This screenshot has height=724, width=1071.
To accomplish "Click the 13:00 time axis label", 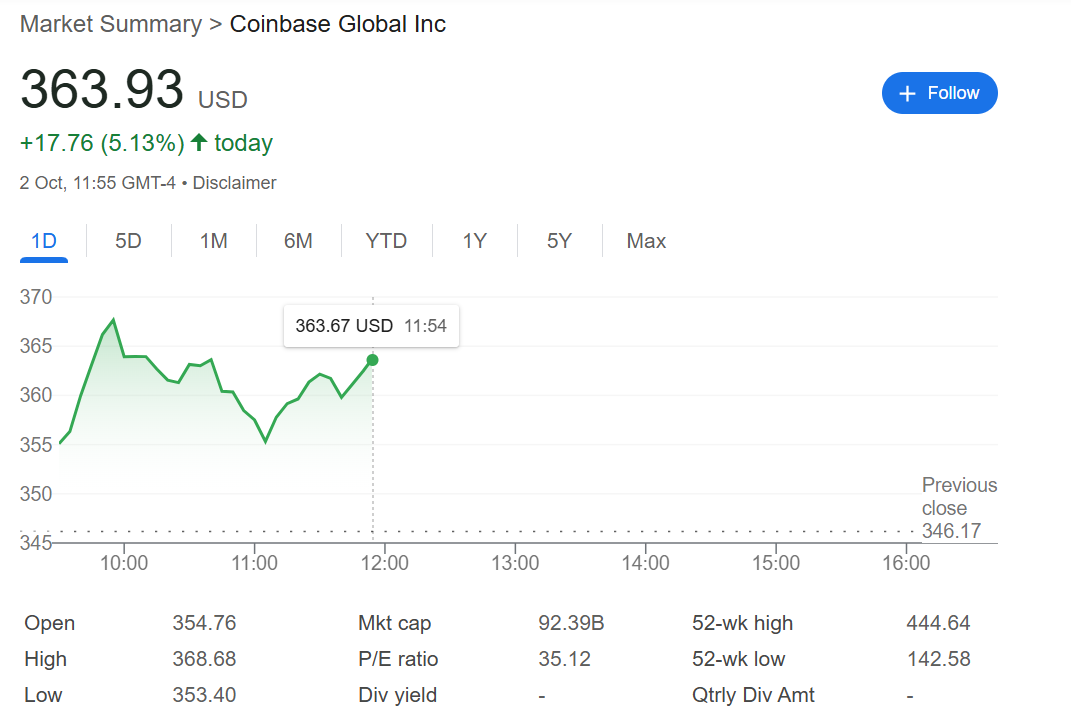I will click(x=515, y=563).
